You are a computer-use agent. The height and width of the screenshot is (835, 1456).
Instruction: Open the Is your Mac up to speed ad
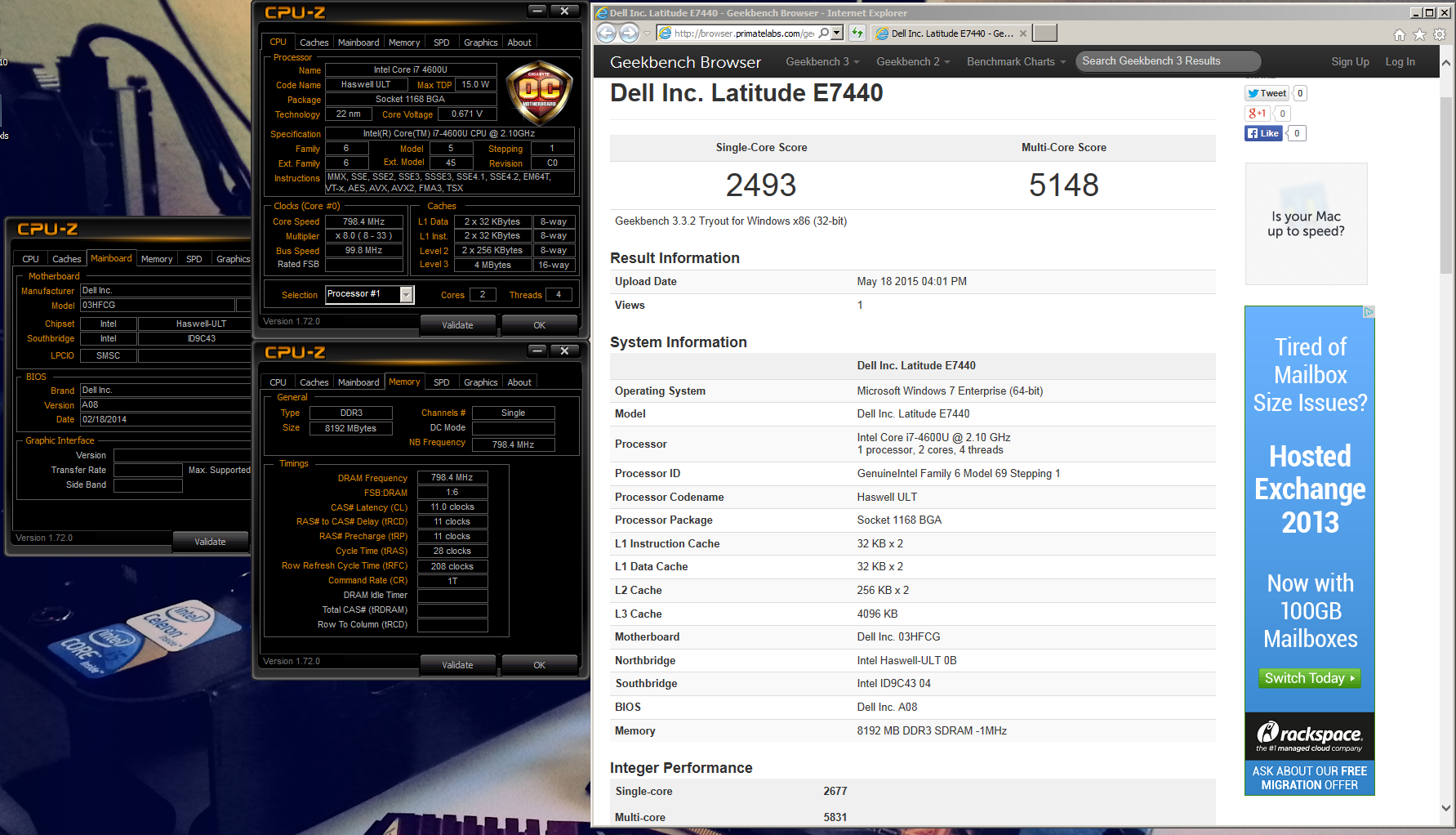point(1306,224)
